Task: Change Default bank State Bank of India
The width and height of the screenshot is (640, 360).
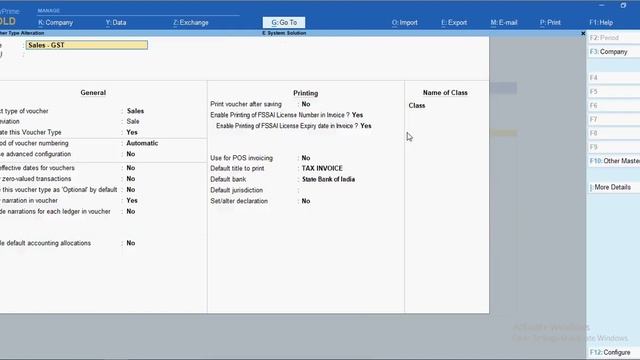Action: tap(328, 179)
